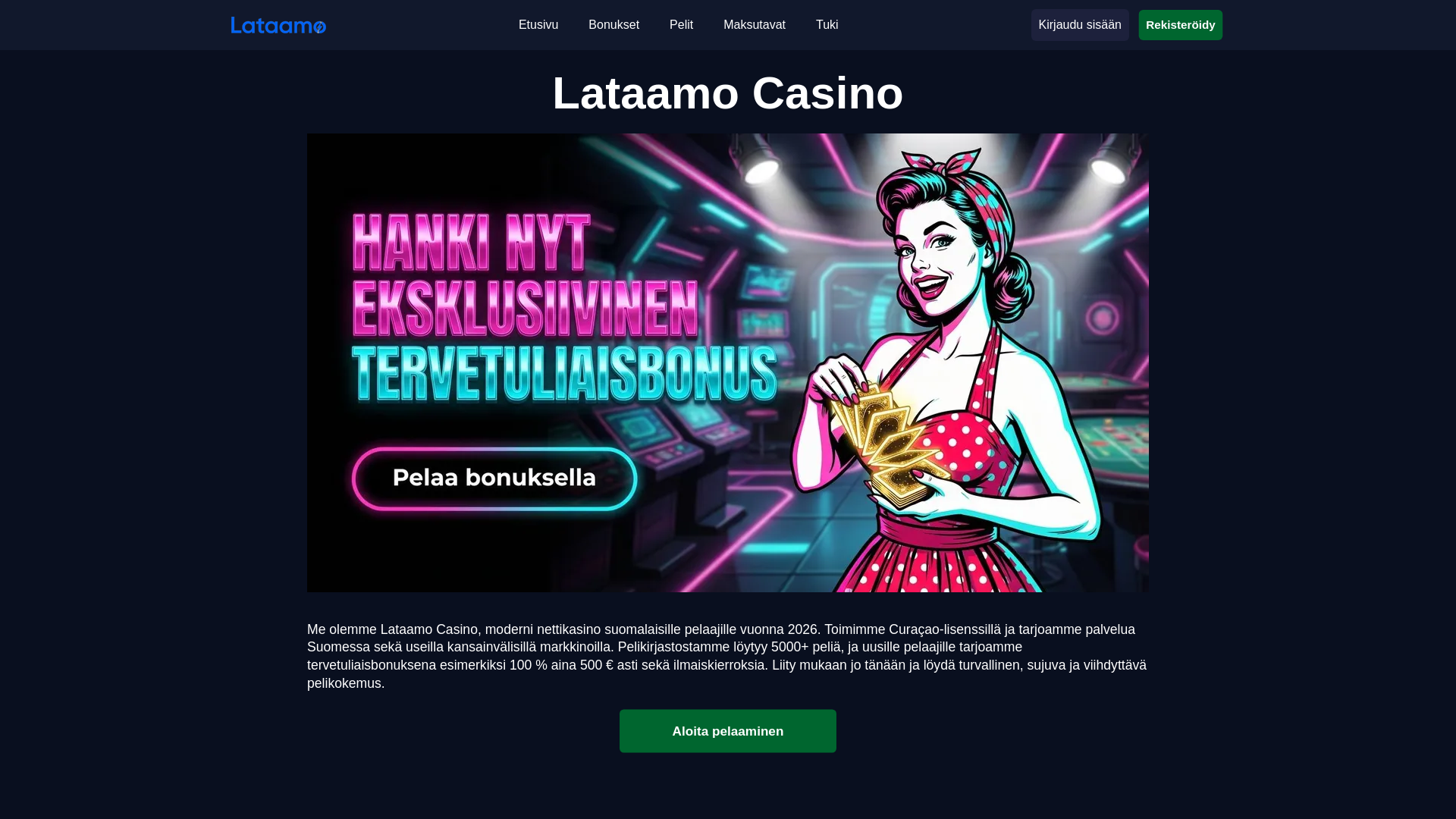This screenshot has height=819, width=1456.
Task: Click the Aloita pelaaminen button
Action: (728, 731)
